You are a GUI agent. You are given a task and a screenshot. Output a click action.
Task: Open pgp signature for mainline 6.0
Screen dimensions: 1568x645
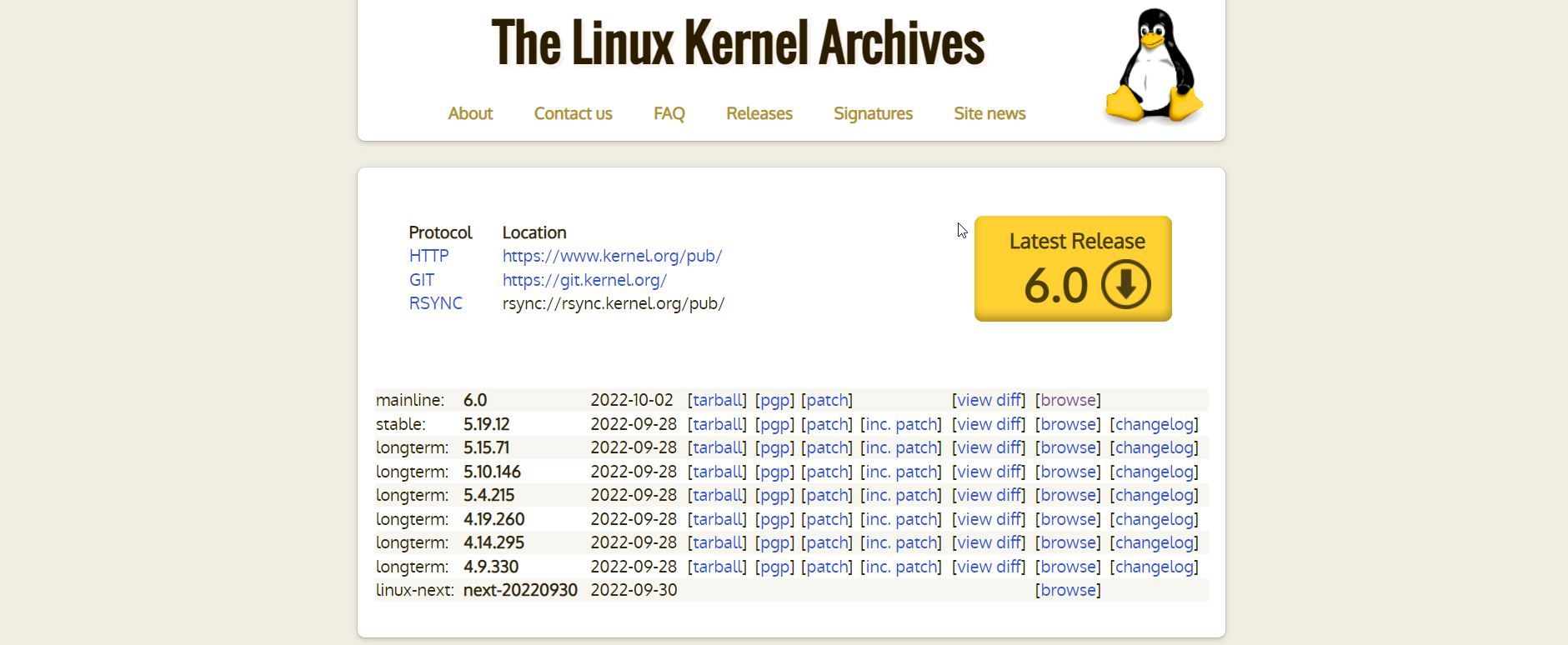click(x=774, y=401)
